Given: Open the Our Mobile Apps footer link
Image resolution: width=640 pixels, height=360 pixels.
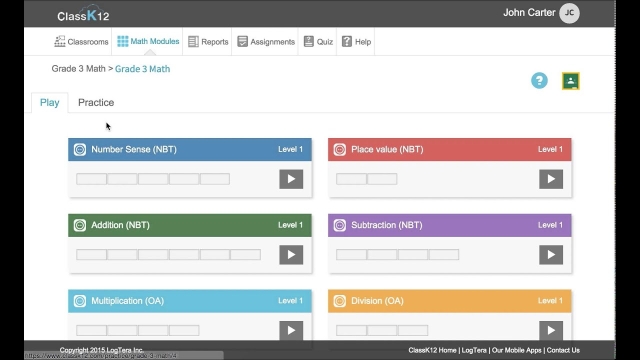Looking at the screenshot, I should click(x=516, y=350).
